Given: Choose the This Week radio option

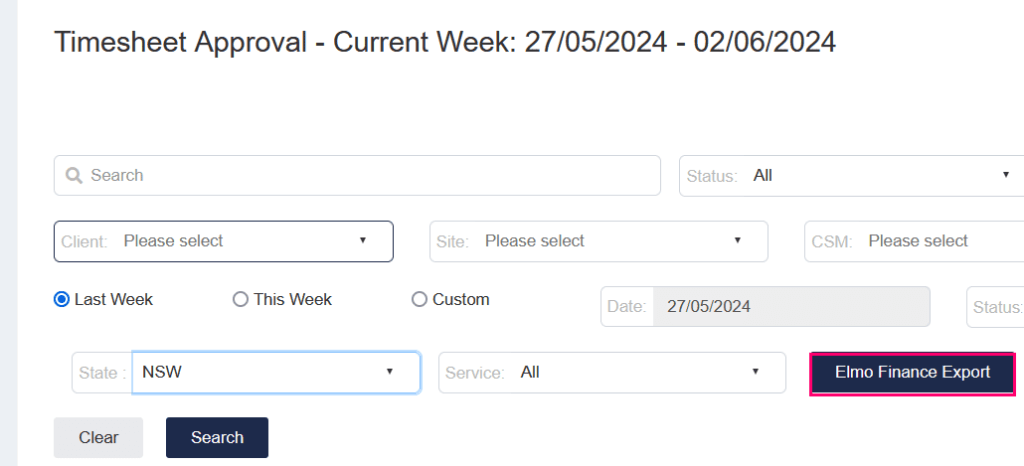Looking at the screenshot, I should pos(240,299).
